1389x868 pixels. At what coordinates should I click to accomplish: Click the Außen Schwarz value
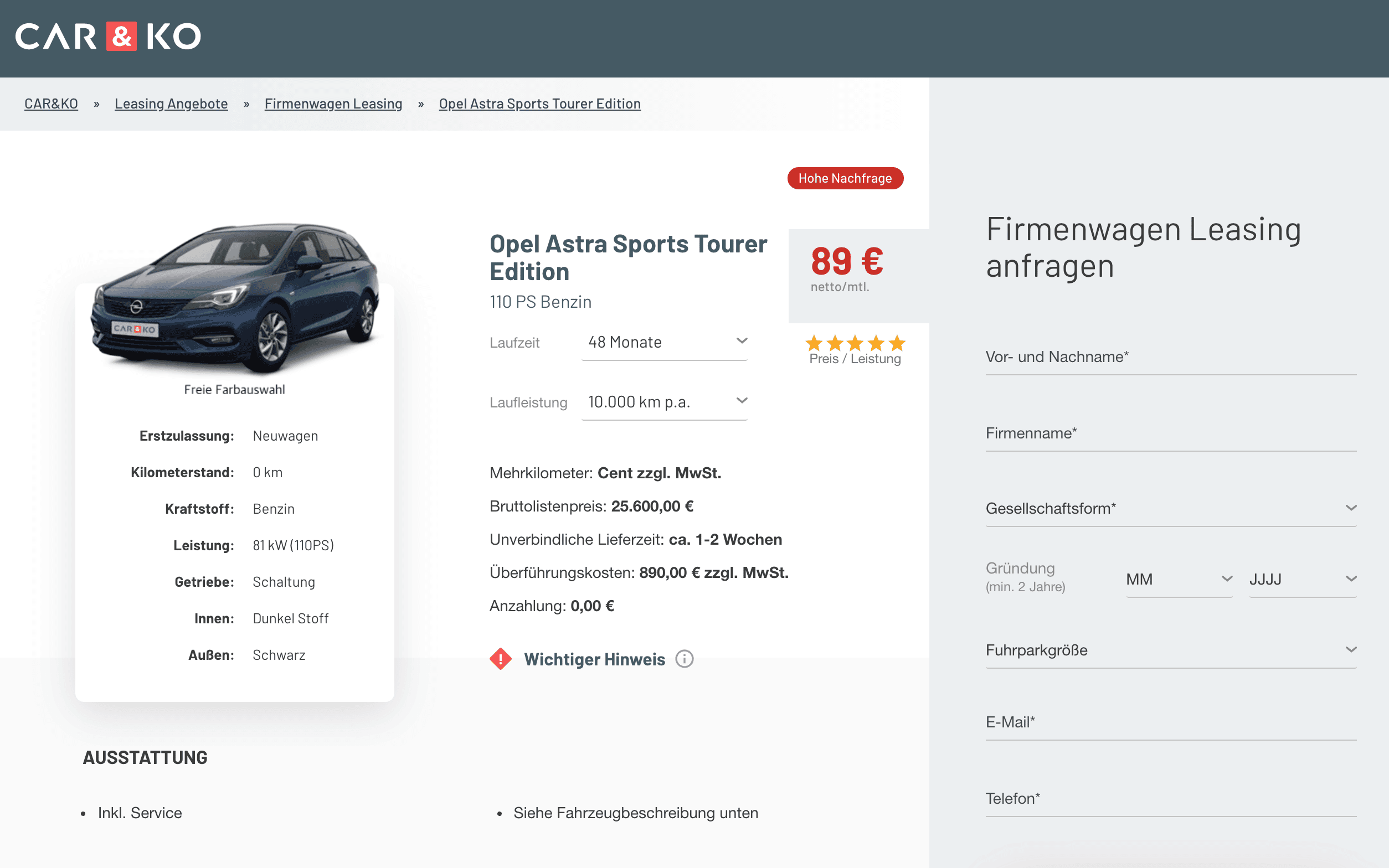pyautogui.click(x=279, y=655)
